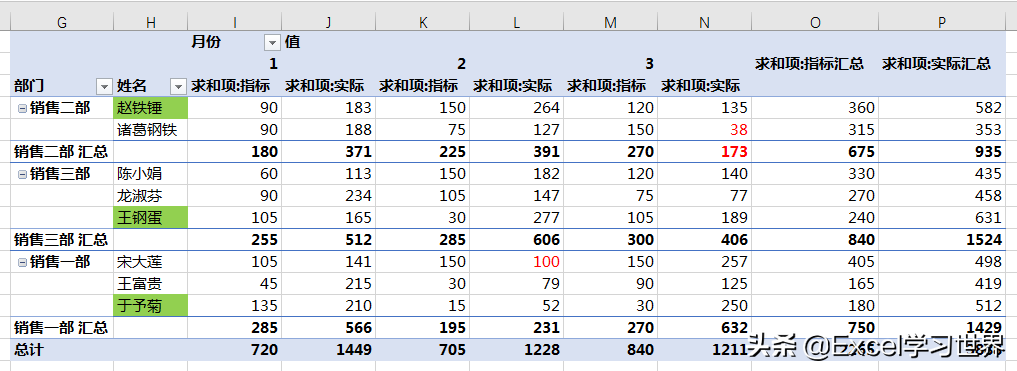Click the value 632 in 销售一部 汇总
Screen dimensions: 1017x371
734,328
